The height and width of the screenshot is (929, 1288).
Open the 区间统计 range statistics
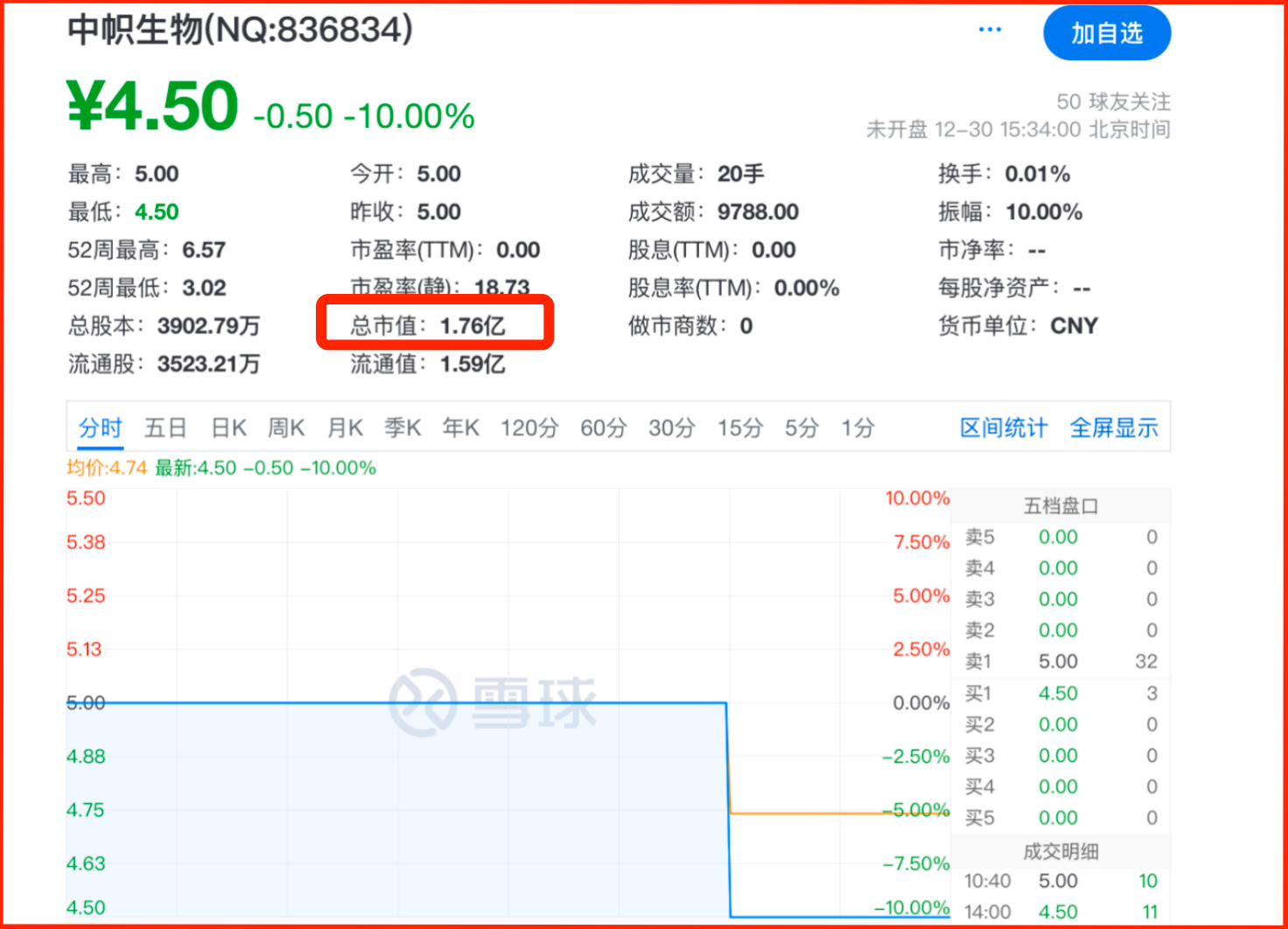[x=1002, y=428]
